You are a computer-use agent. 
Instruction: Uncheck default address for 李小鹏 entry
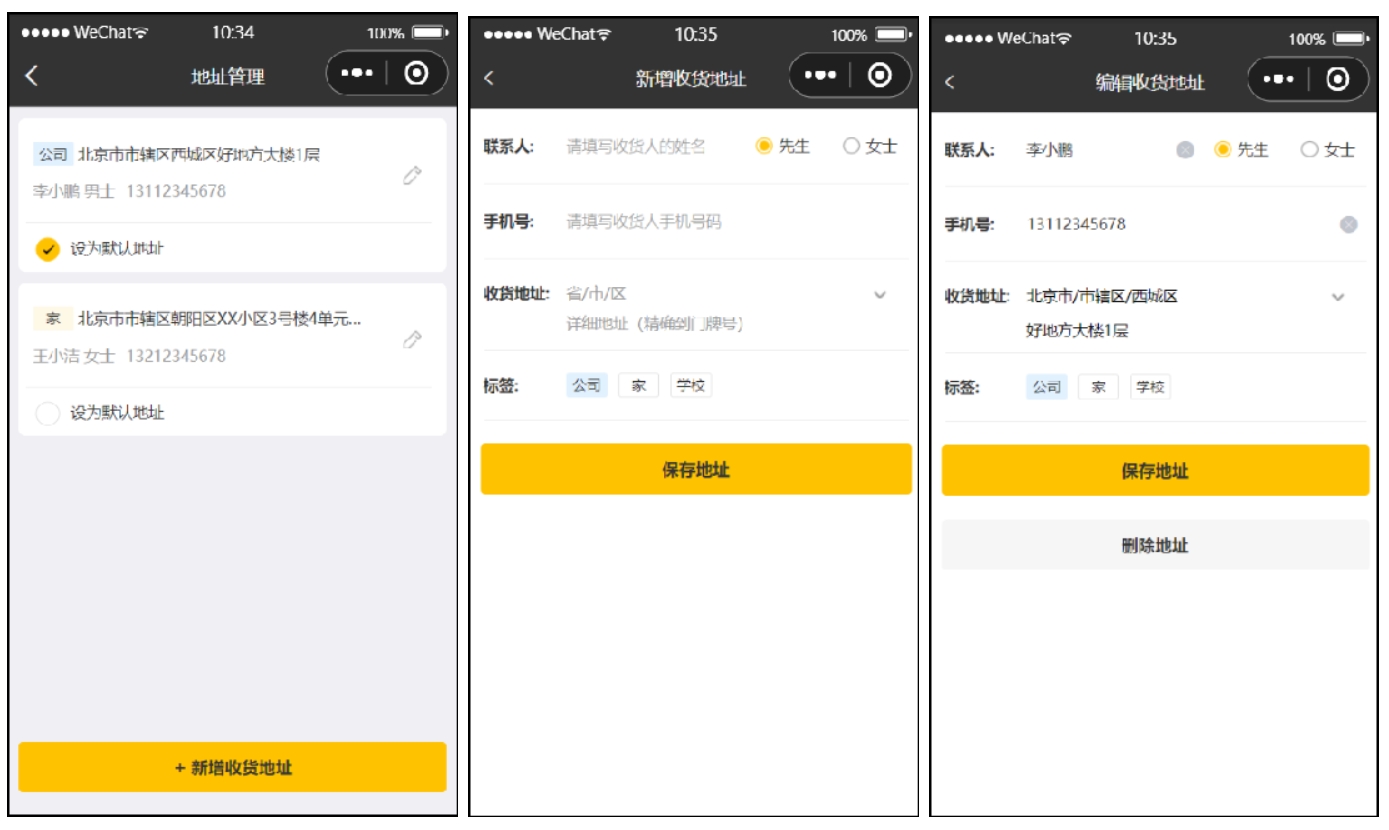click(x=47, y=249)
